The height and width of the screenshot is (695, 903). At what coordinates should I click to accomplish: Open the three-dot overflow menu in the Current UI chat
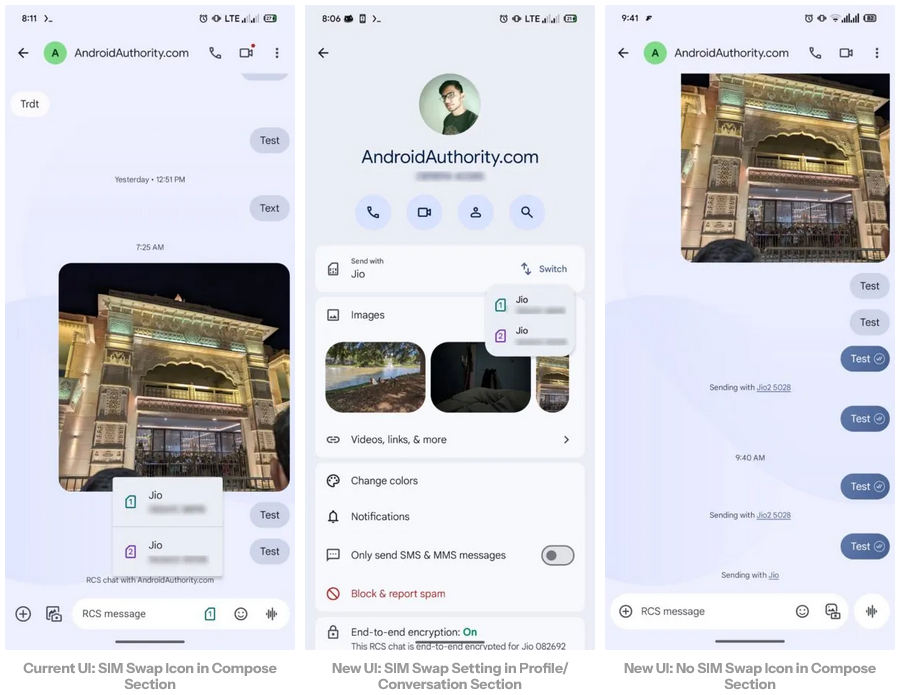(x=277, y=53)
